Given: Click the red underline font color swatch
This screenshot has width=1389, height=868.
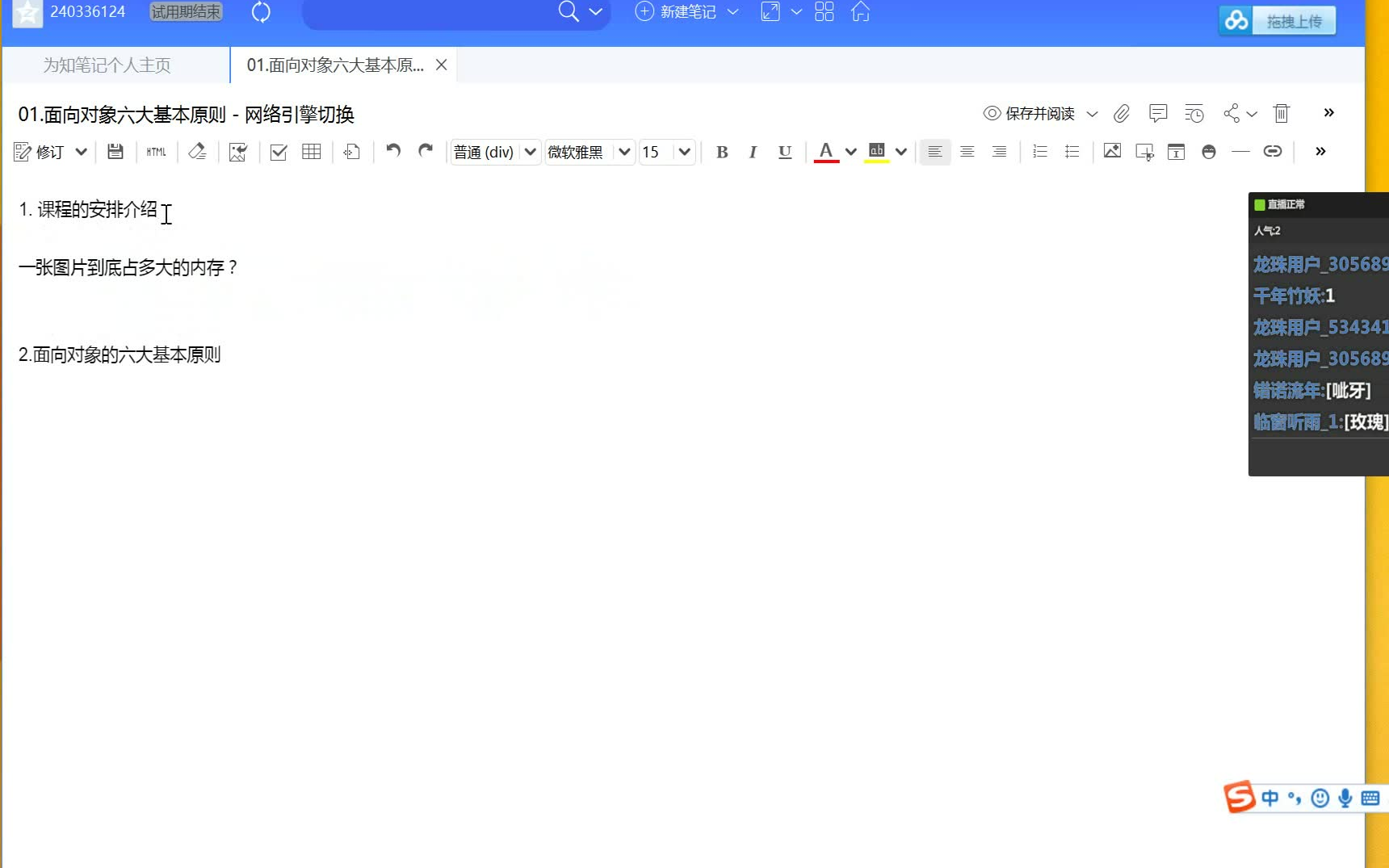Looking at the screenshot, I should click(x=825, y=152).
